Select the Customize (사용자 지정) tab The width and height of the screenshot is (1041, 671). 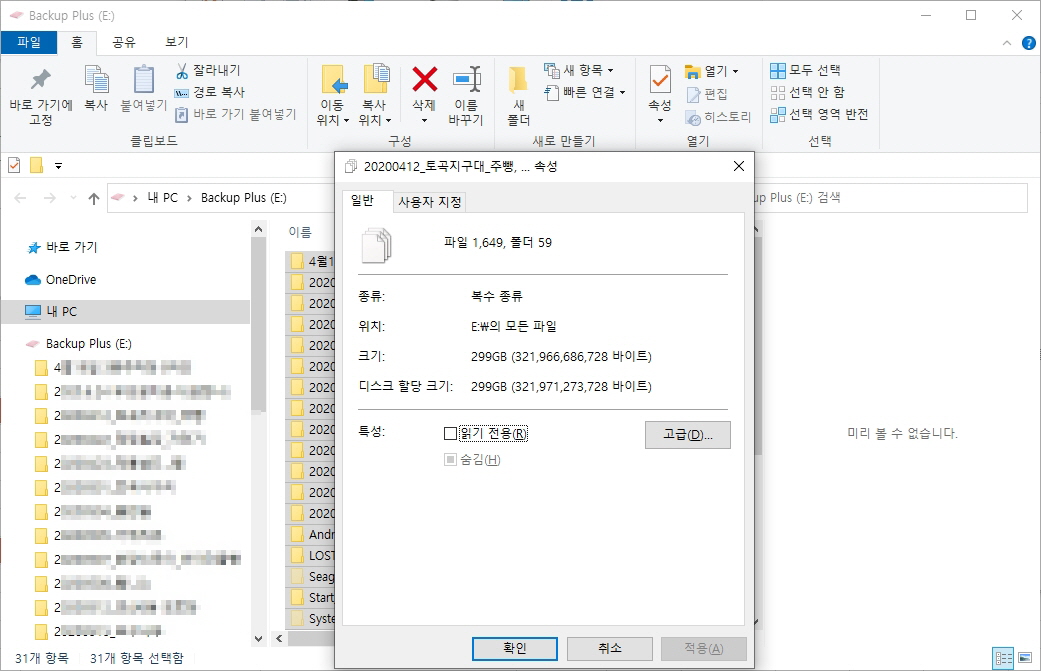click(430, 202)
